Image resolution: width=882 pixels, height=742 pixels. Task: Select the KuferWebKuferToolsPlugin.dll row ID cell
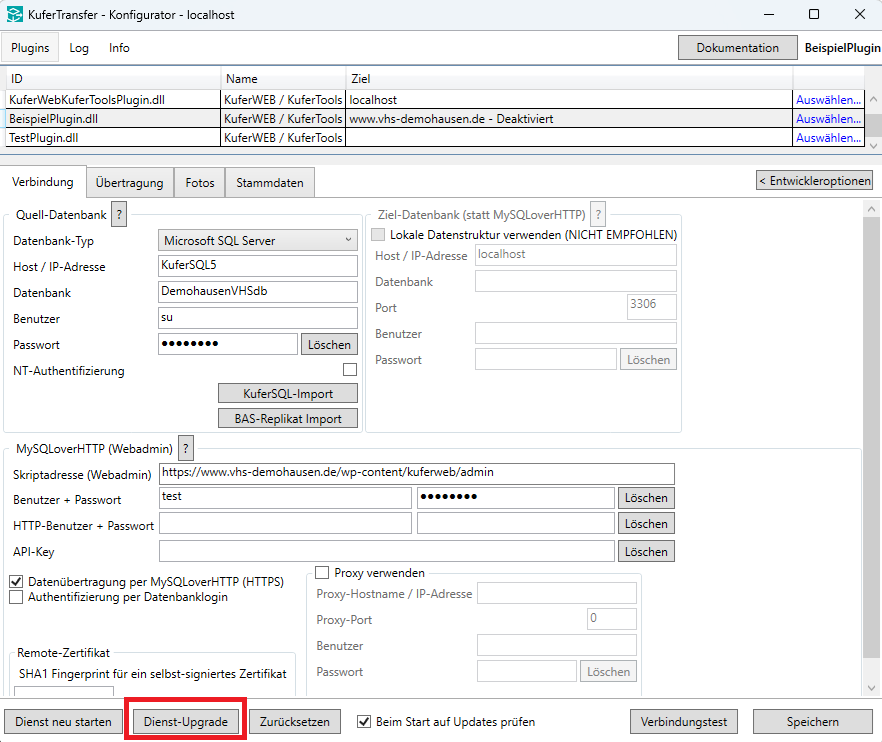[113, 100]
